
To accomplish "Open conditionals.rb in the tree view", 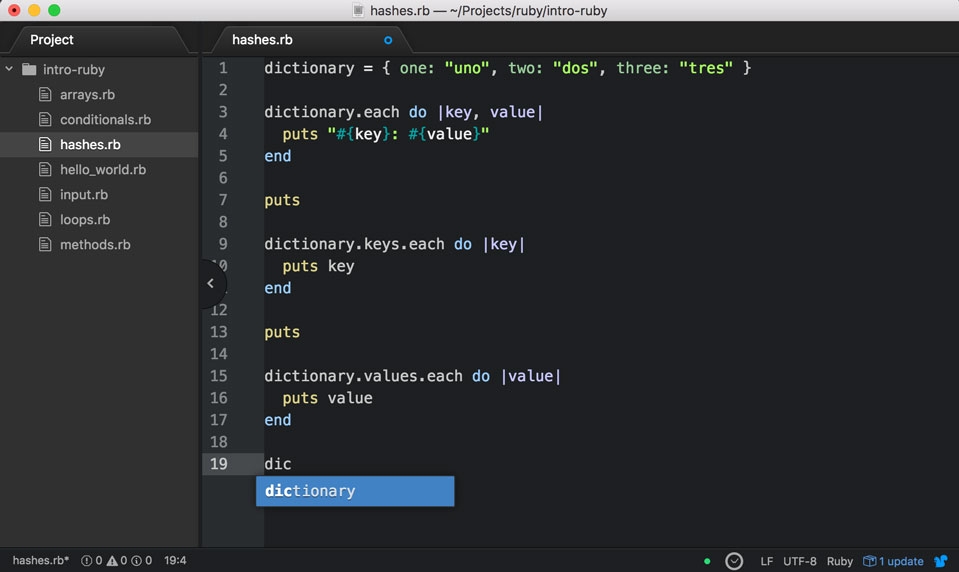I will (105, 120).
